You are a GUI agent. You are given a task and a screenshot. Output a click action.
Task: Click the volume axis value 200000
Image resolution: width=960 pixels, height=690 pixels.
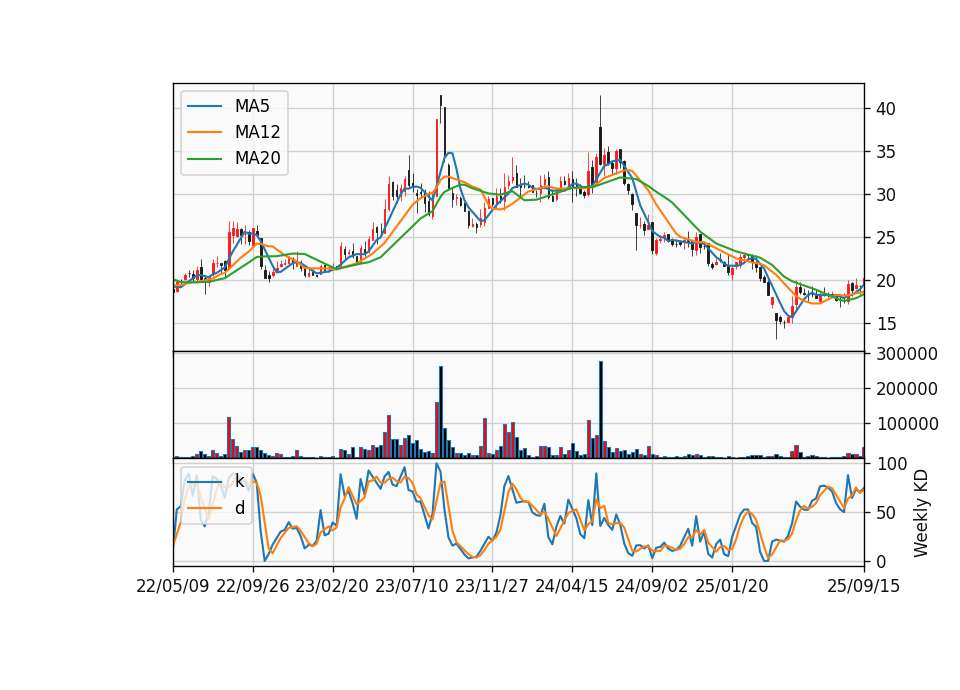907,389
